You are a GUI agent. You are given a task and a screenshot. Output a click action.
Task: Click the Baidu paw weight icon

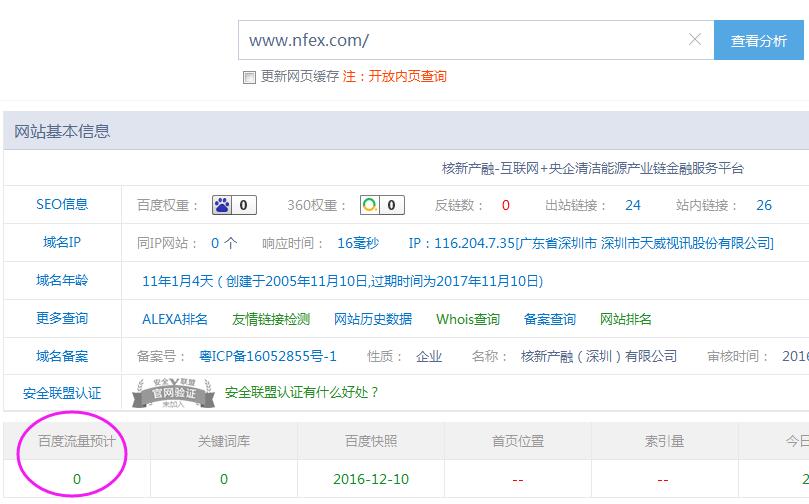223,205
